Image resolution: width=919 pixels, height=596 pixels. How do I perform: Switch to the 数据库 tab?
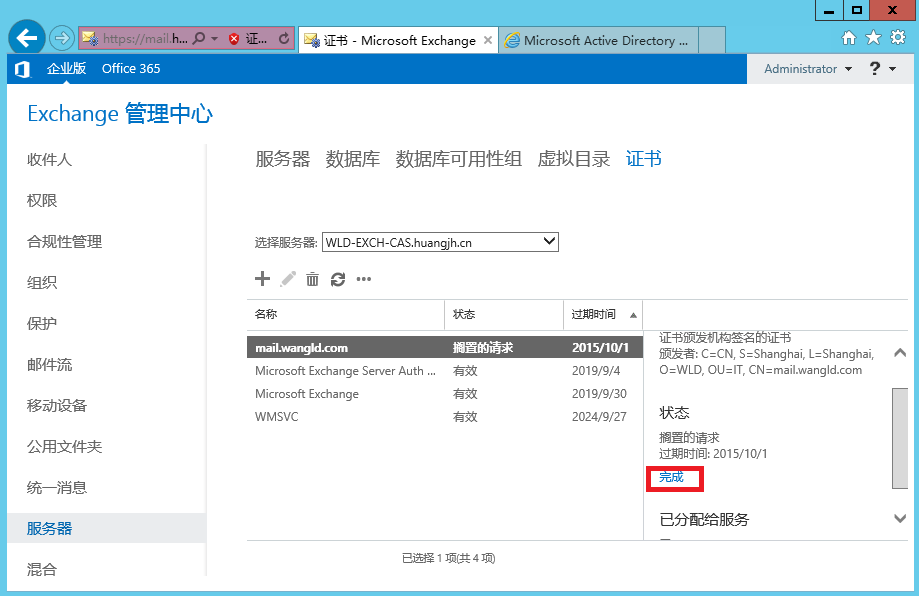click(353, 159)
